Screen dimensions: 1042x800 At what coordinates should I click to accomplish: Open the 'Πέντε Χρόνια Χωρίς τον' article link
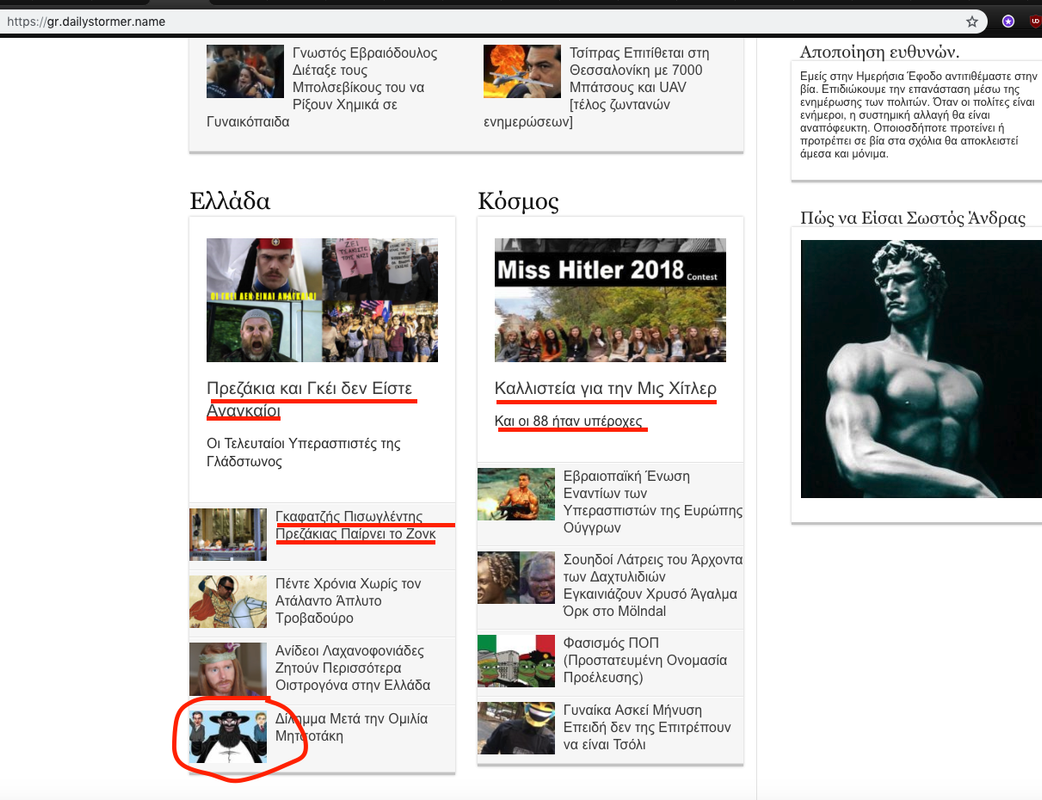click(x=348, y=601)
